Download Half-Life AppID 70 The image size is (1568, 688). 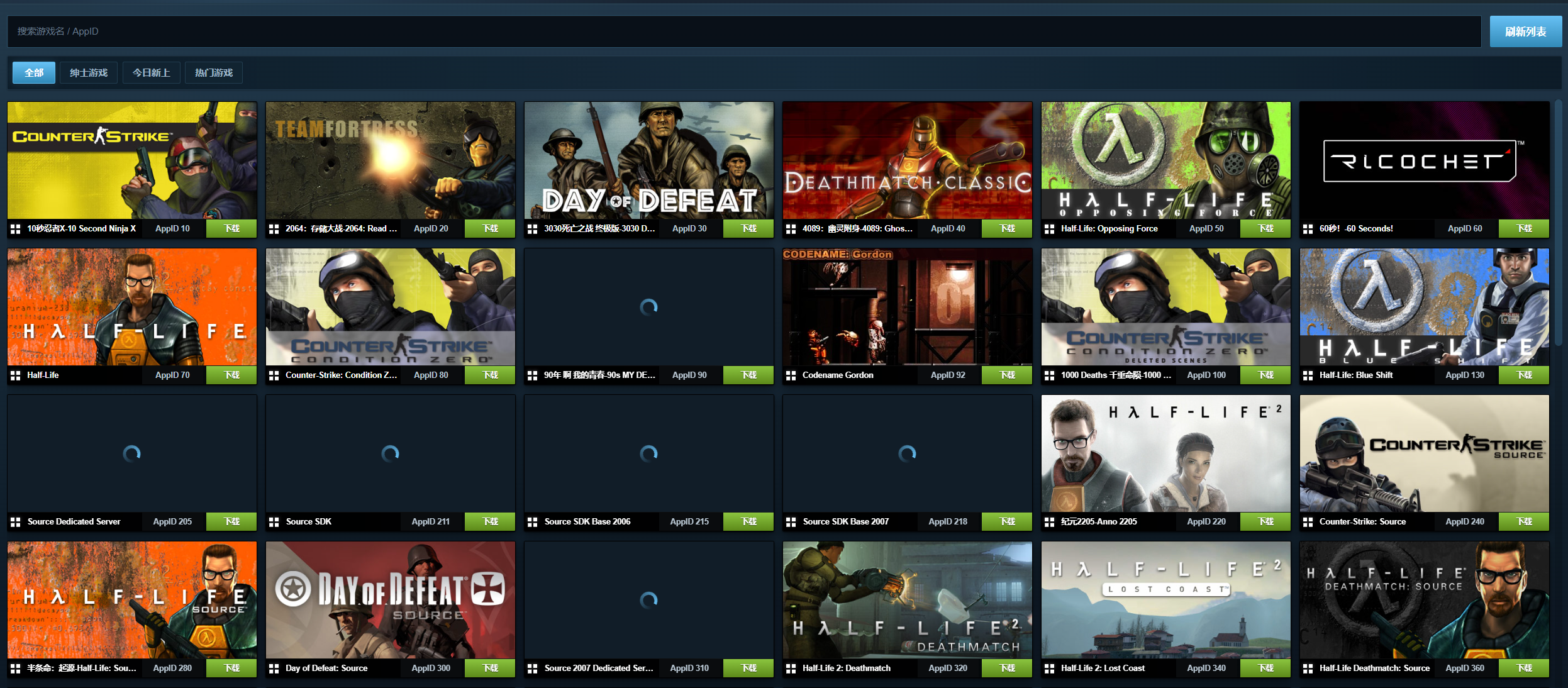[x=232, y=375]
